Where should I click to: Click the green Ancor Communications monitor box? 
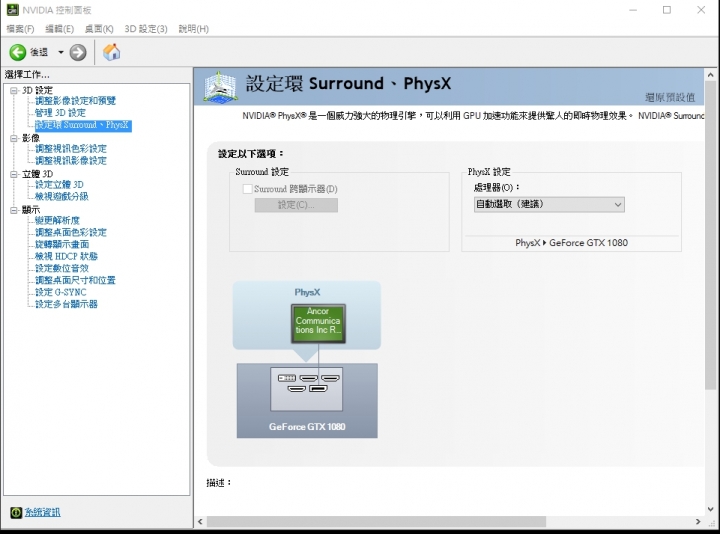click(x=318, y=323)
